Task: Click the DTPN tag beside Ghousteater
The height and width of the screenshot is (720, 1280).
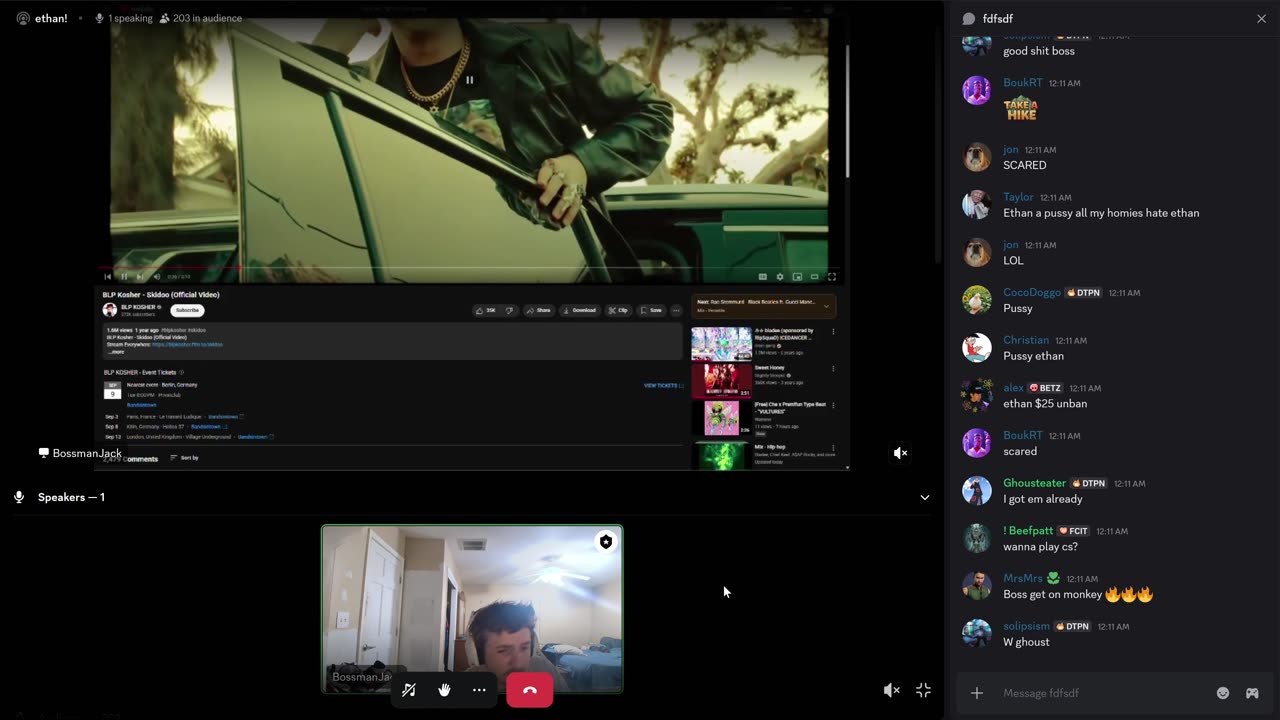Action: click(1089, 483)
